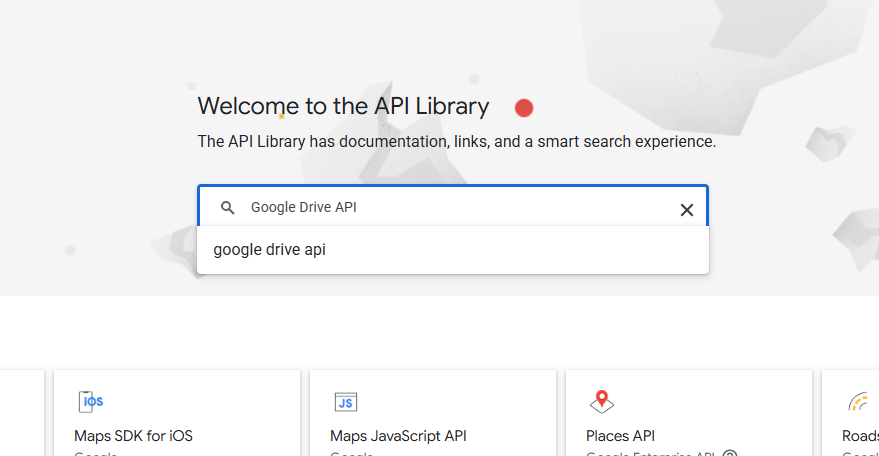This screenshot has width=879, height=456.
Task: Click the Maps JavaScript API JS icon
Action: [346, 402]
